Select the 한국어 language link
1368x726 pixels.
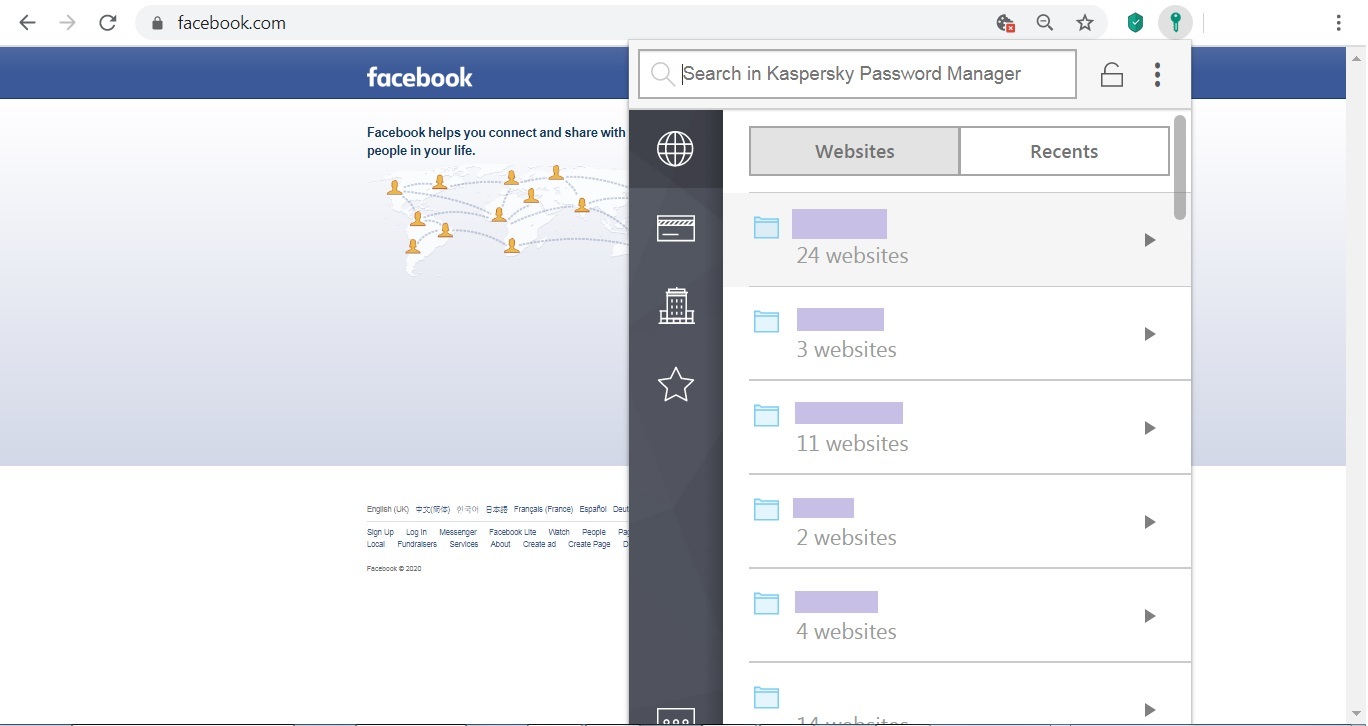[468, 509]
